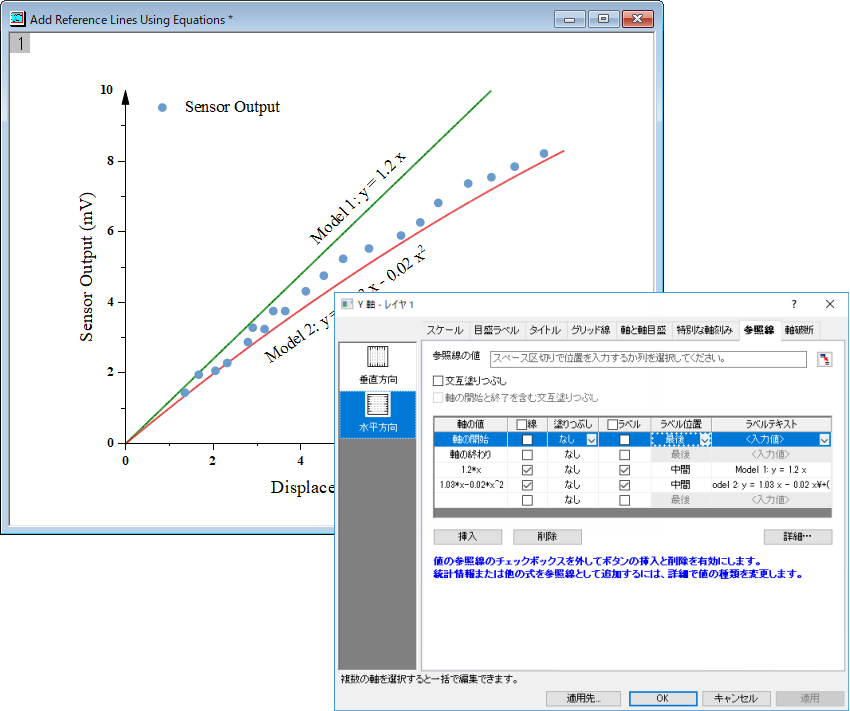Select the 1.2*x cell in 軸の値 column

[471, 470]
